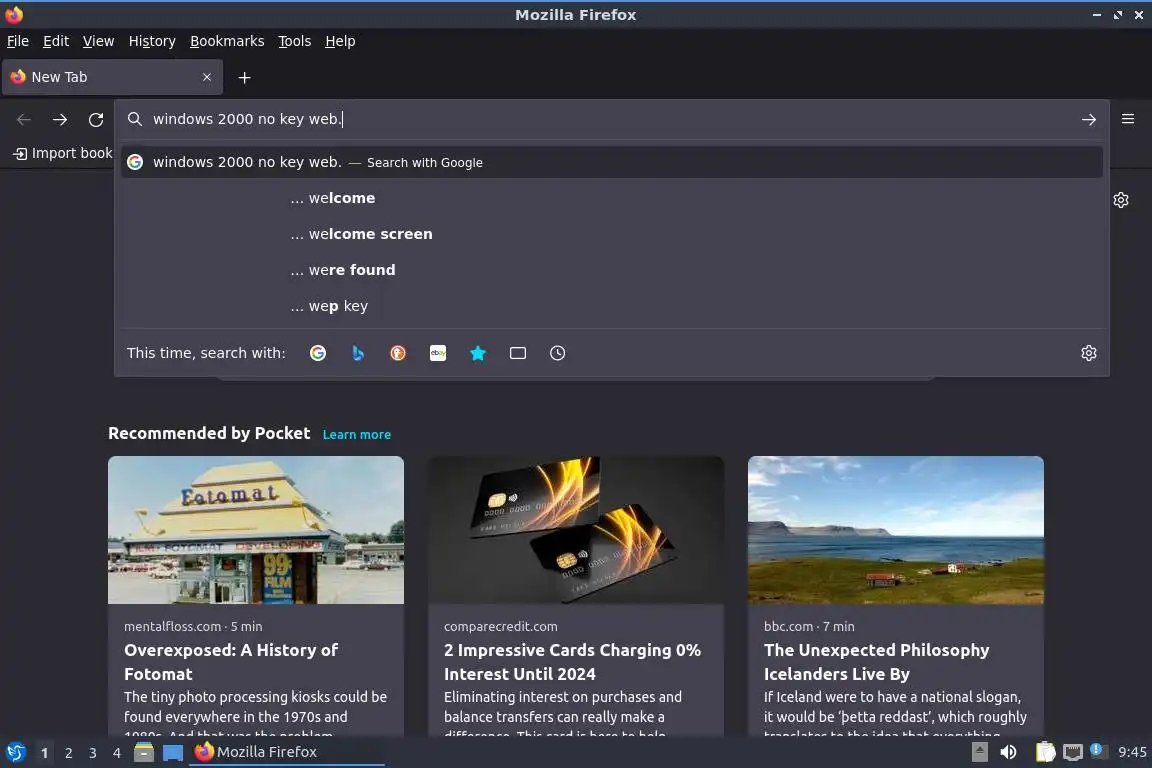Switch to workspace 2

point(68,753)
